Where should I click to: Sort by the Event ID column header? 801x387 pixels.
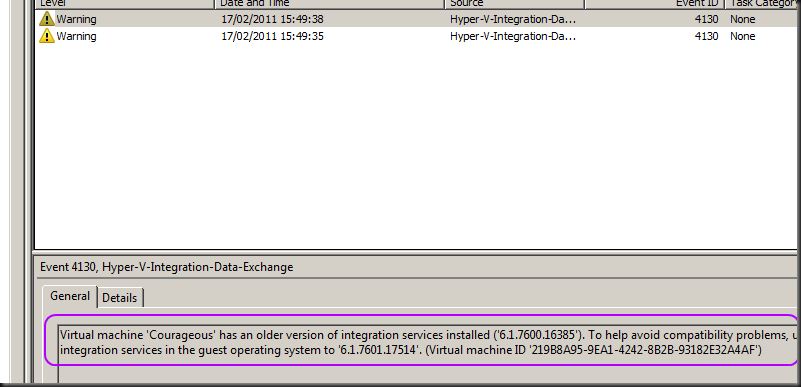654,4
